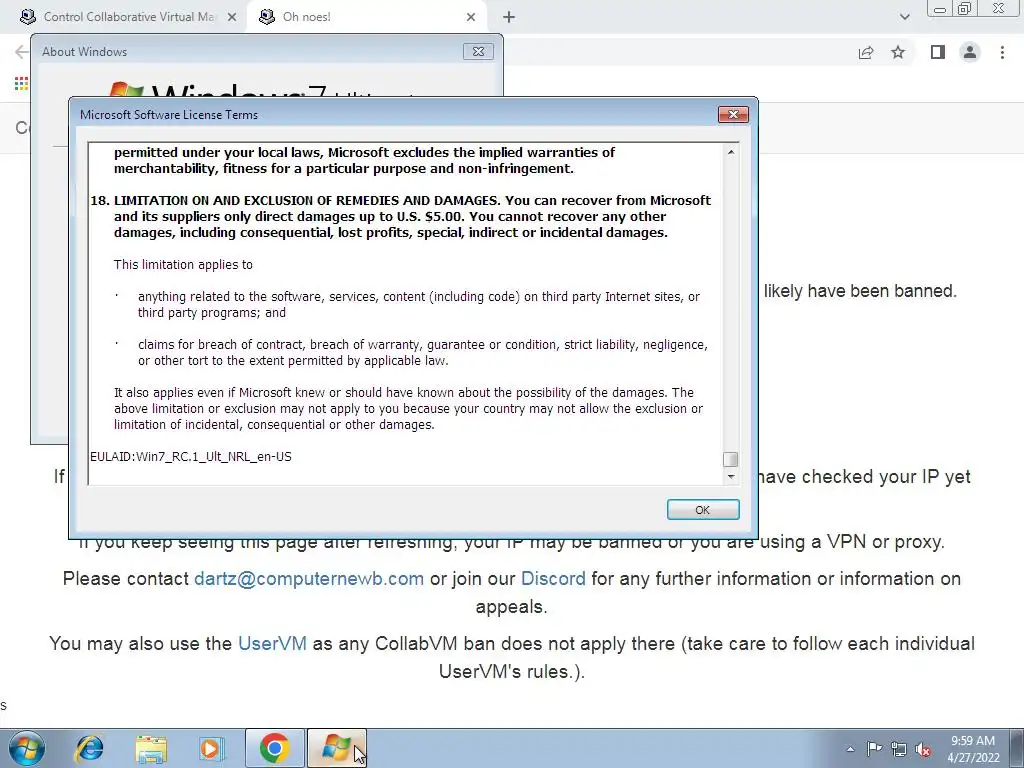Image resolution: width=1024 pixels, height=768 pixels.
Task: Open Chrome profile avatar menu
Action: [x=970, y=52]
